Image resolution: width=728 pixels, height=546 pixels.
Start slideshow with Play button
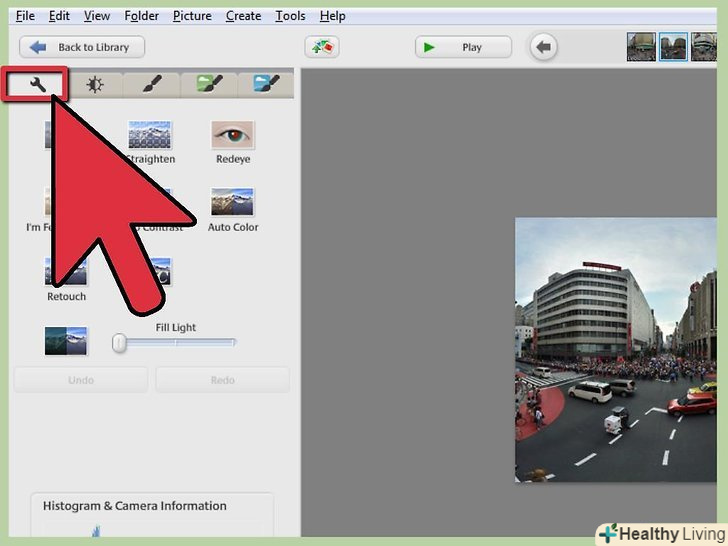click(463, 47)
